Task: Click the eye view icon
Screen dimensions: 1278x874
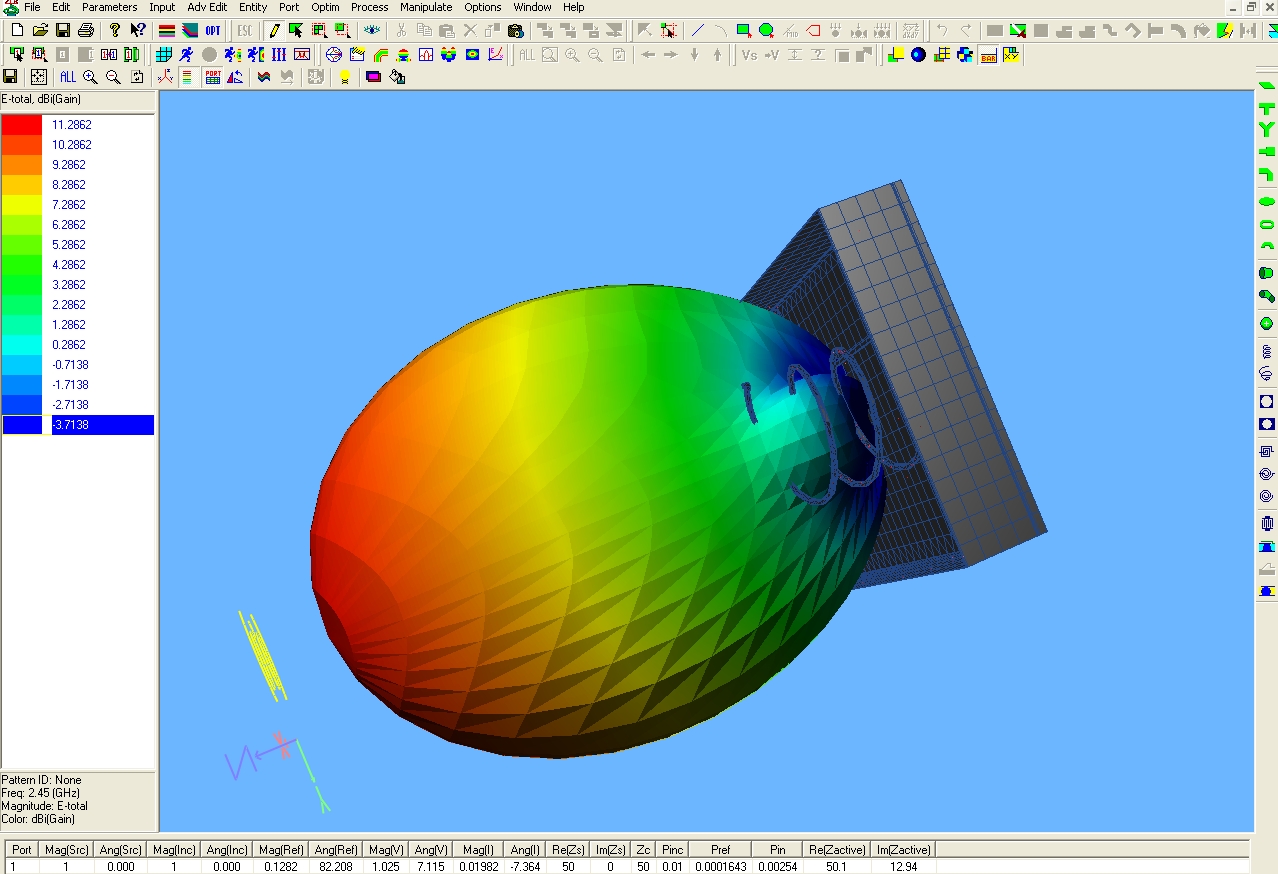Action: 372,31
